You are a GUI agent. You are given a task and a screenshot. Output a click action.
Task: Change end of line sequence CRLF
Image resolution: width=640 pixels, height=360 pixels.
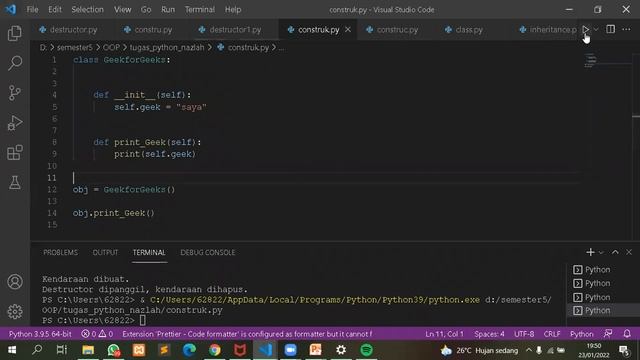click(x=552, y=334)
